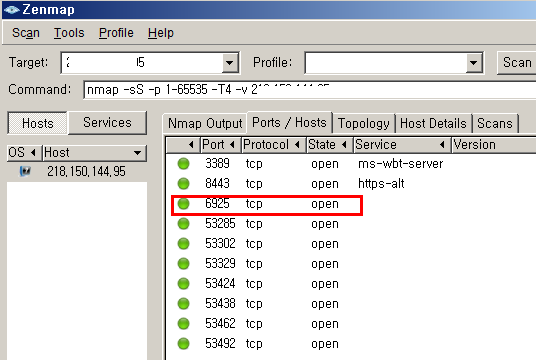The width and height of the screenshot is (536, 360).
Task: Click the tcp protocol cell for port 53438
Action: pyautogui.click(x=254, y=304)
